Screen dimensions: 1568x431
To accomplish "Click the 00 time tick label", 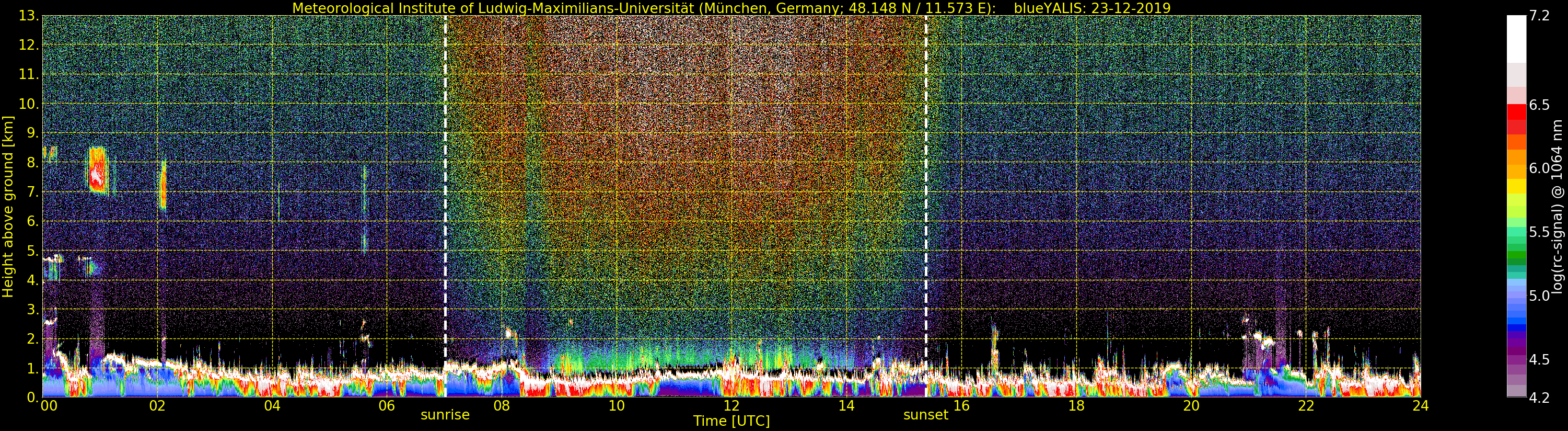I will pos(49,405).
